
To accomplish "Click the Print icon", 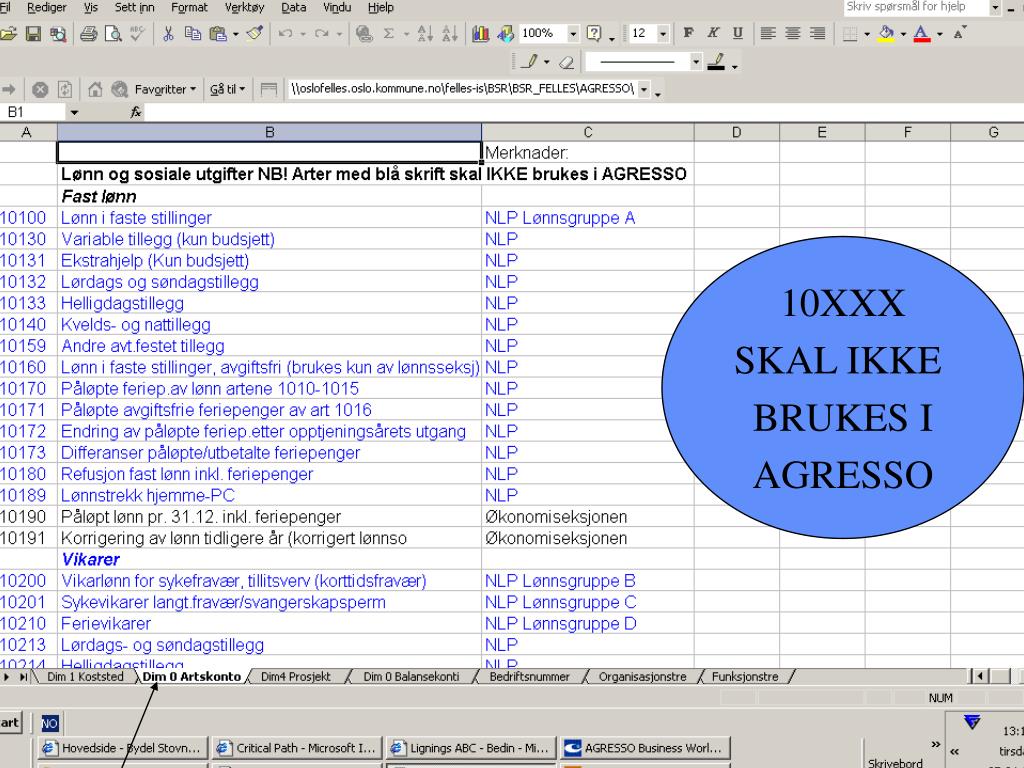I will point(88,33).
